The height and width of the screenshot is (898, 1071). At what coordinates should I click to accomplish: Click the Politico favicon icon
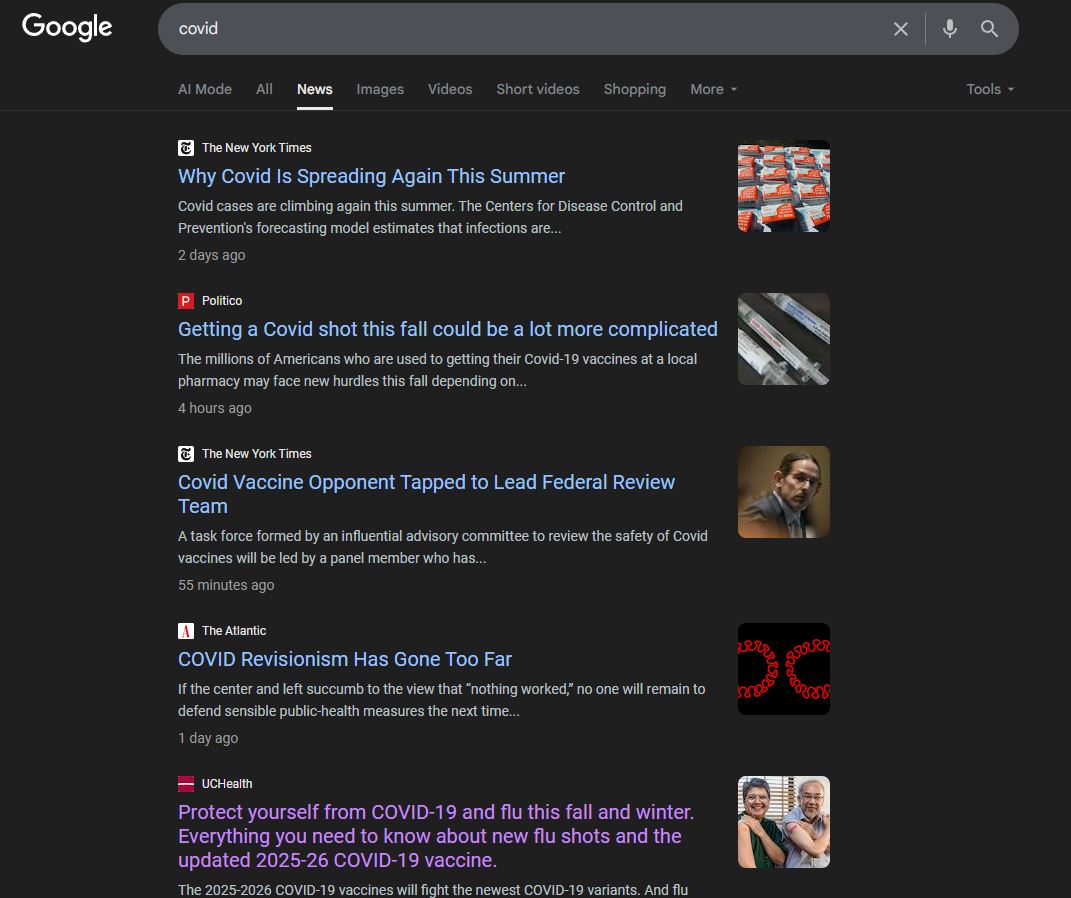pyautogui.click(x=186, y=301)
